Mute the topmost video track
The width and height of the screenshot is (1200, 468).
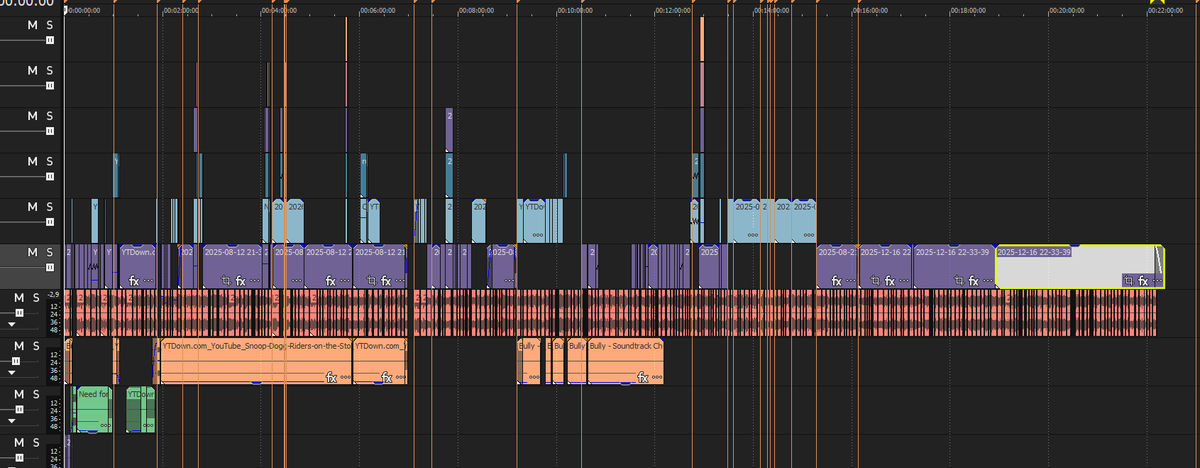click(32, 25)
